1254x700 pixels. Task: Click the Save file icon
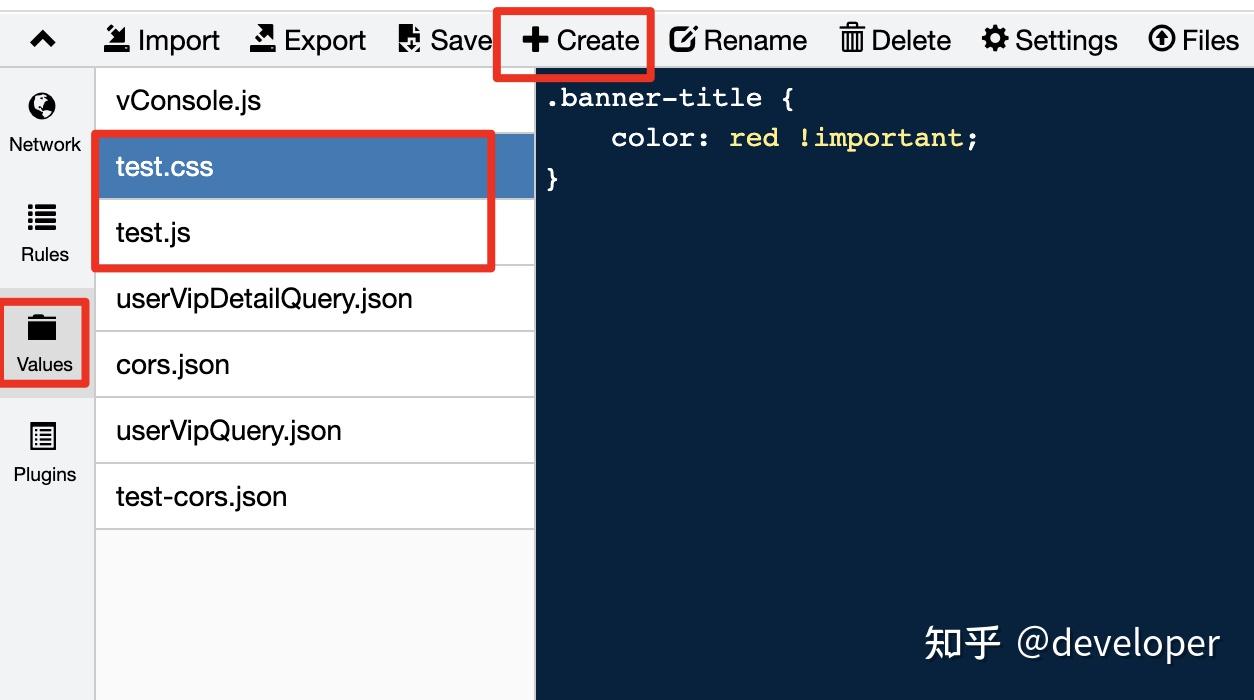click(x=410, y=39)
